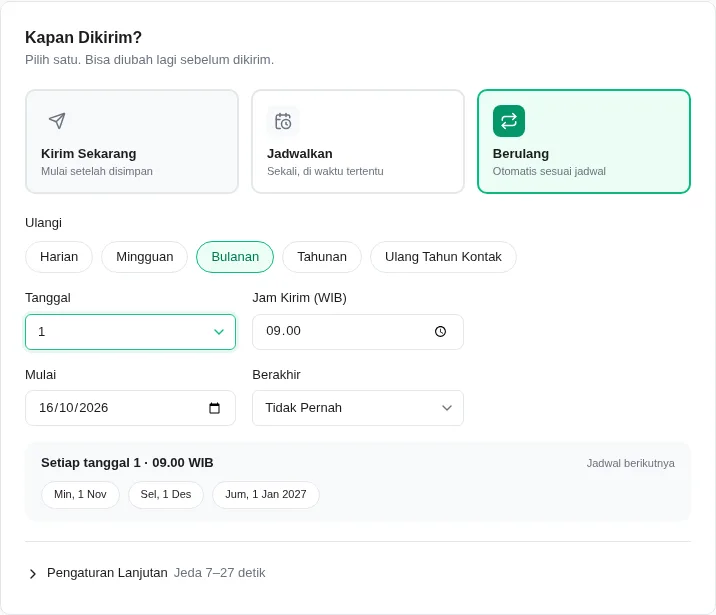
Task: Click the green repeat arrows icon
Action: [509, 121]
